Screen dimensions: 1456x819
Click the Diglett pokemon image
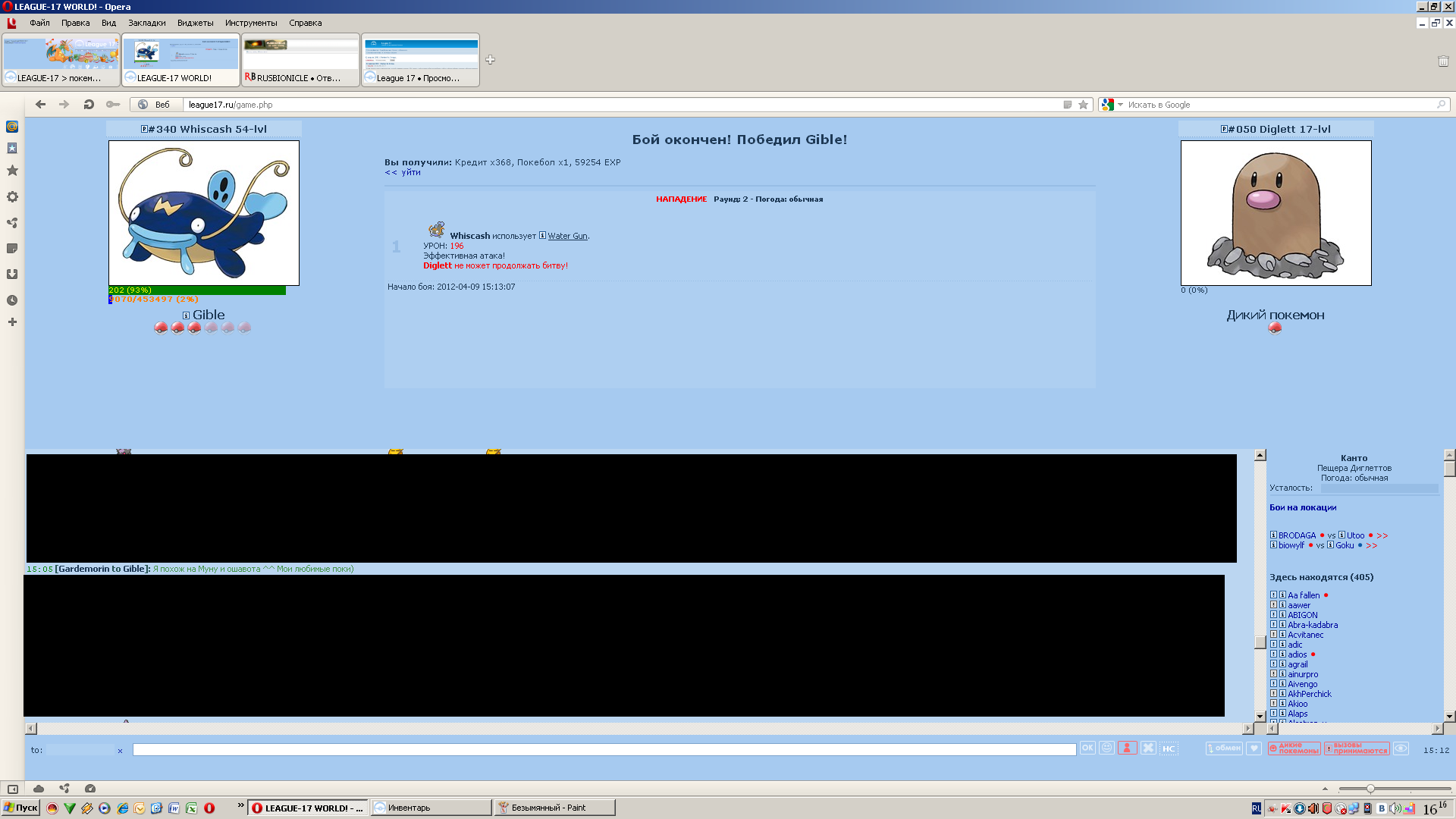point(1276,213)
